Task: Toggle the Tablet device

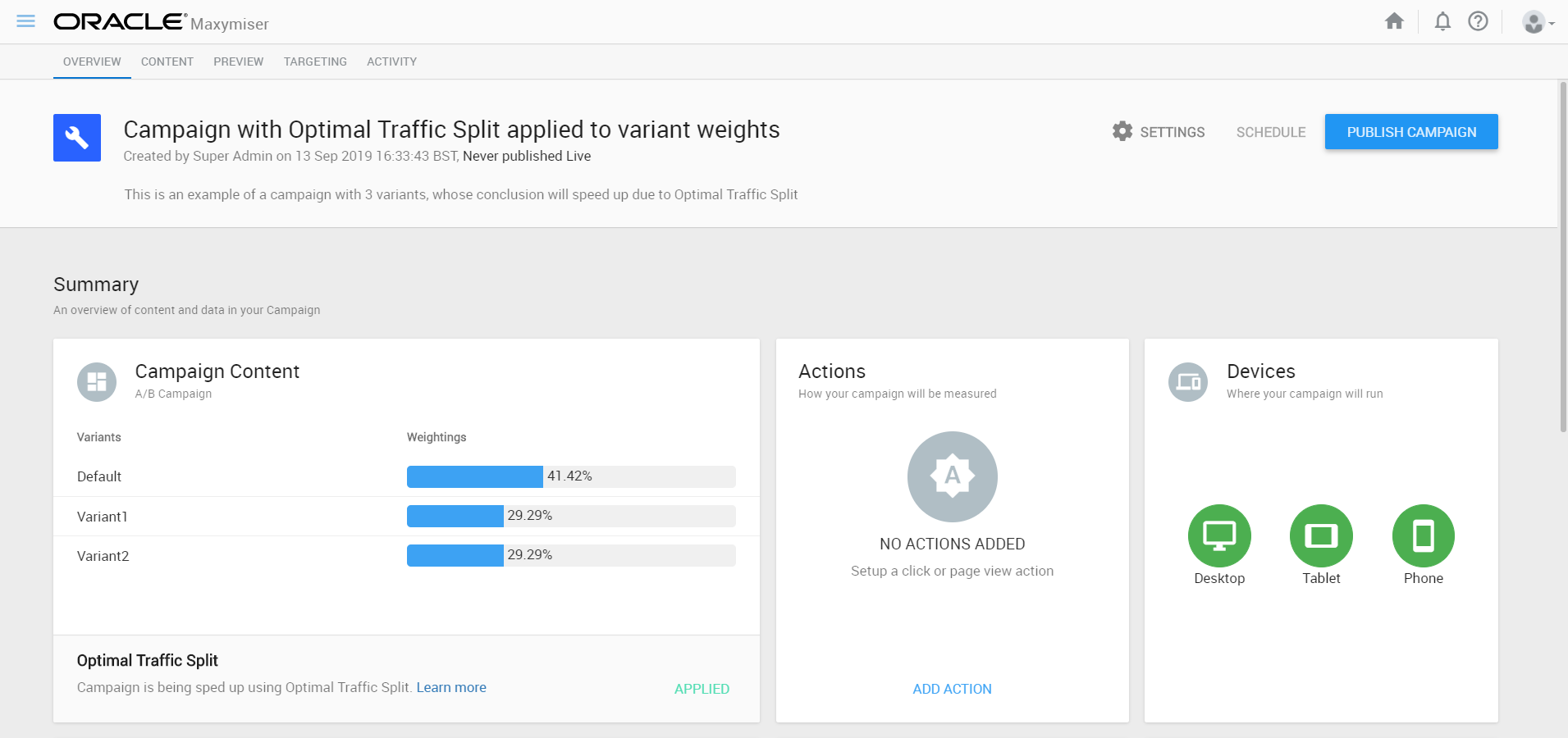Action: pos(1321,536)
